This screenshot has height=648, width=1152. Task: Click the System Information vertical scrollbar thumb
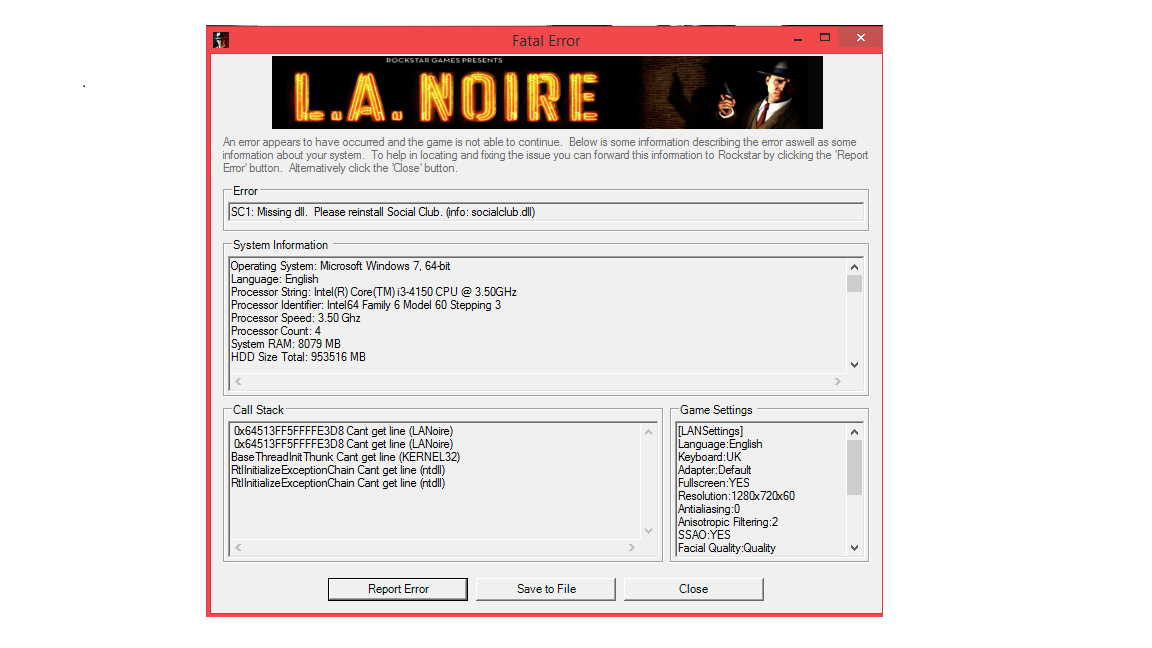854,284
